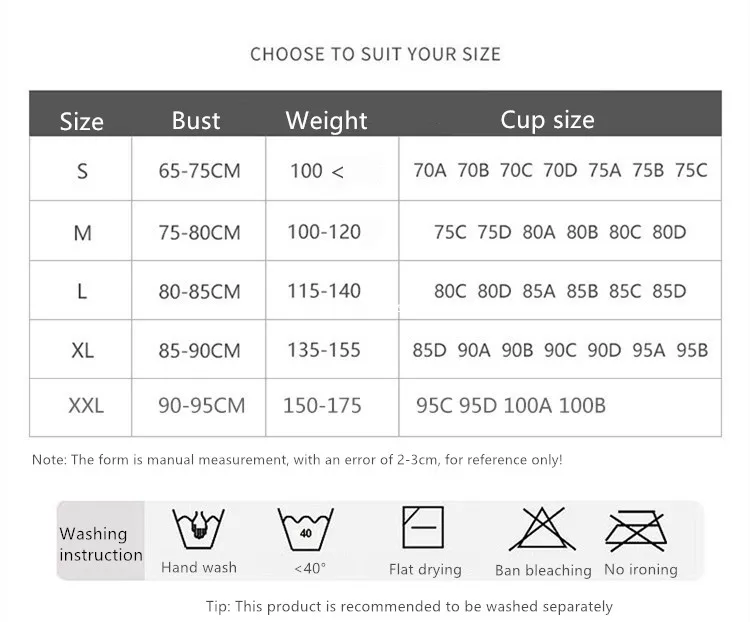Select the Weight column header
This screenshot has height=622, width=750.
pos(326,121)
